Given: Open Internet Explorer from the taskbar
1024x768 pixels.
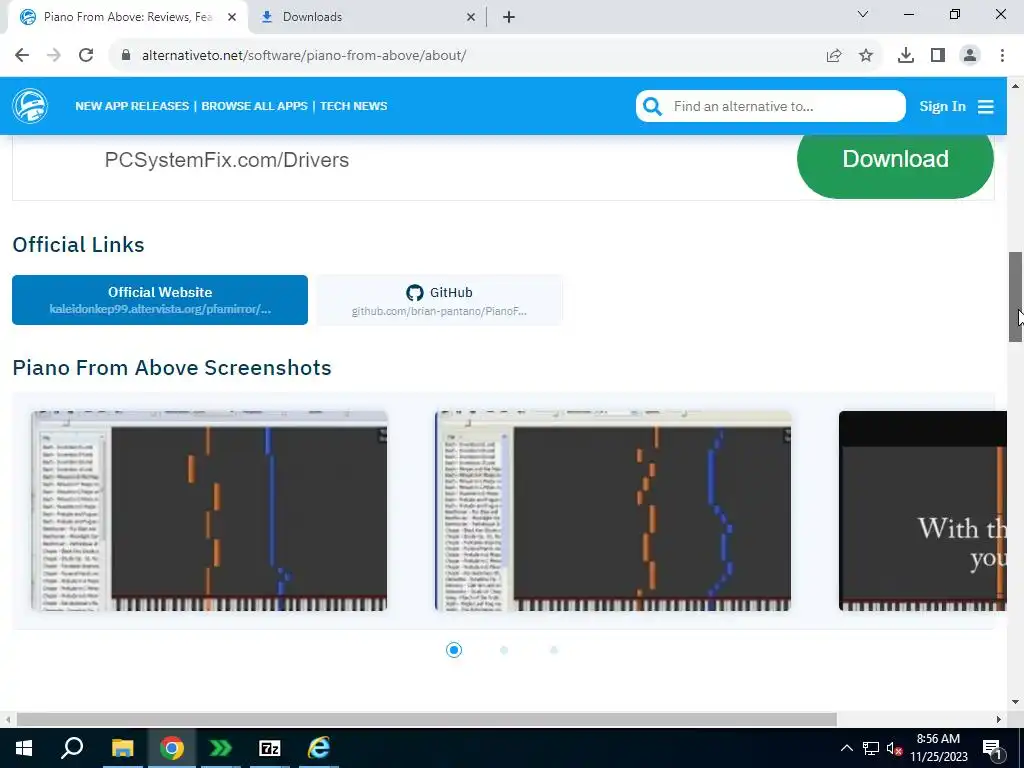Looking at the screenshot, I should point(319,748).
